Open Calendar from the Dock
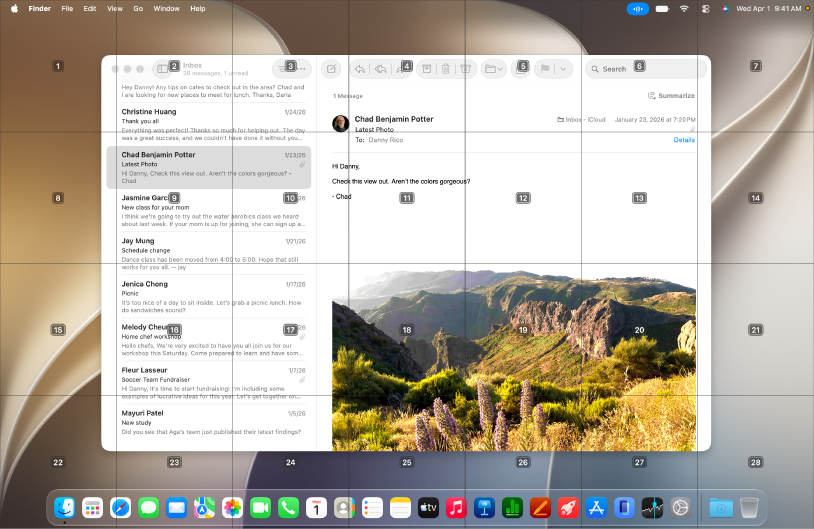 pos(316,508)
